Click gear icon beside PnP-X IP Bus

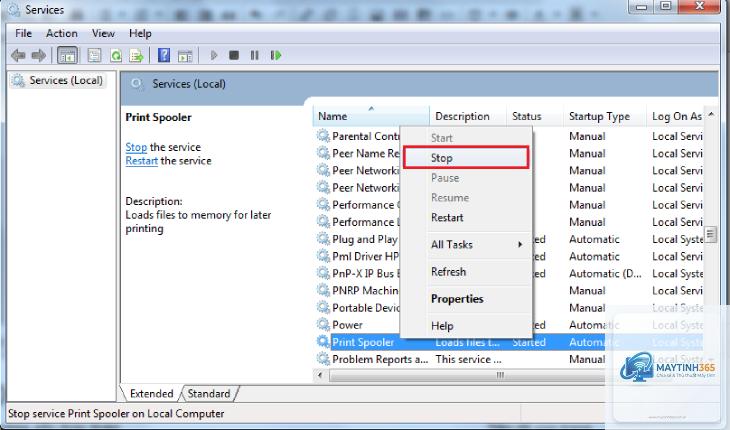323,273
